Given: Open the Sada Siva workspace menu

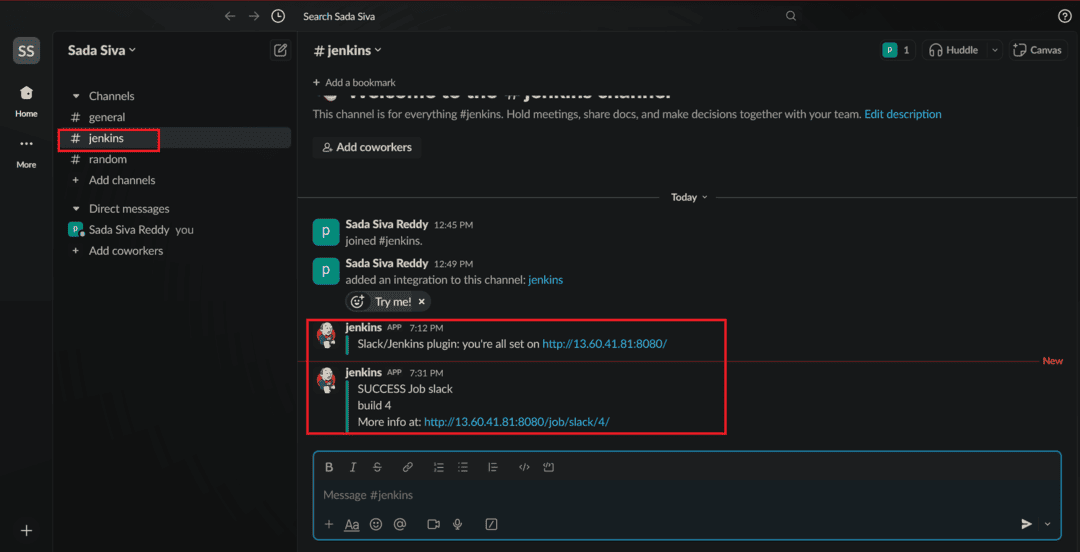Looking at the screenshot, I should [x=102, y=50].
